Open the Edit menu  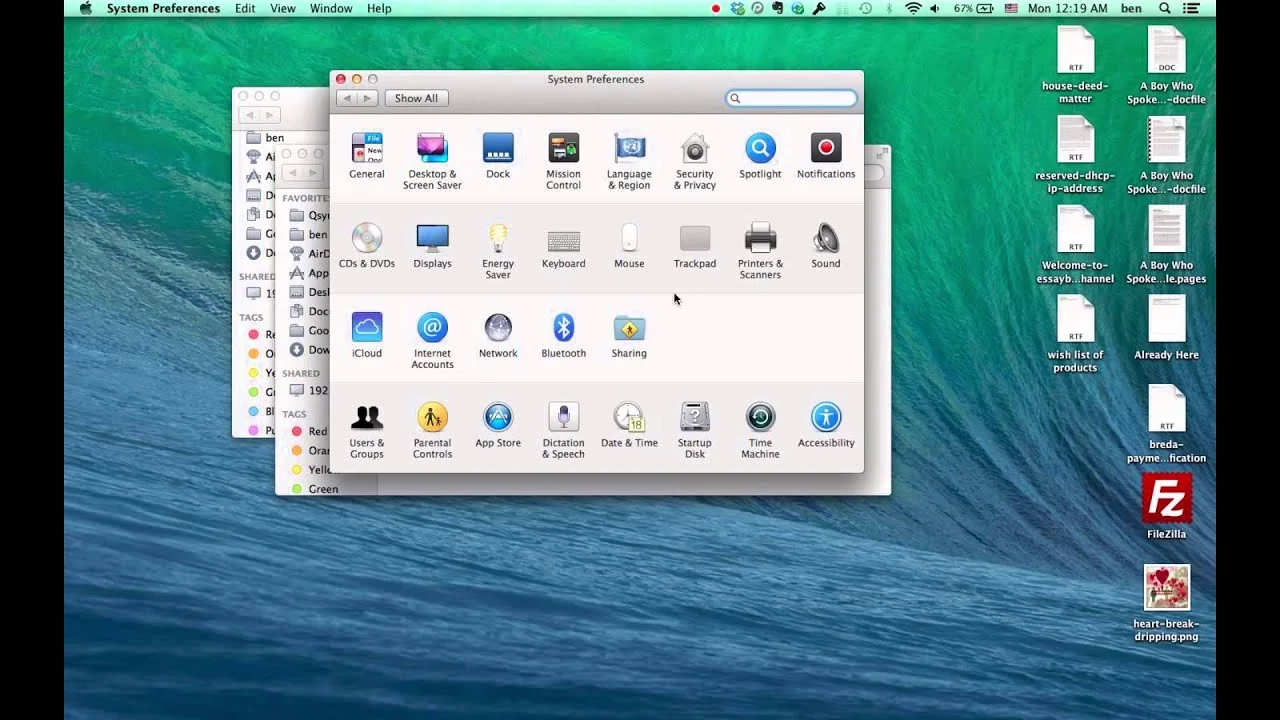(245, 8)
